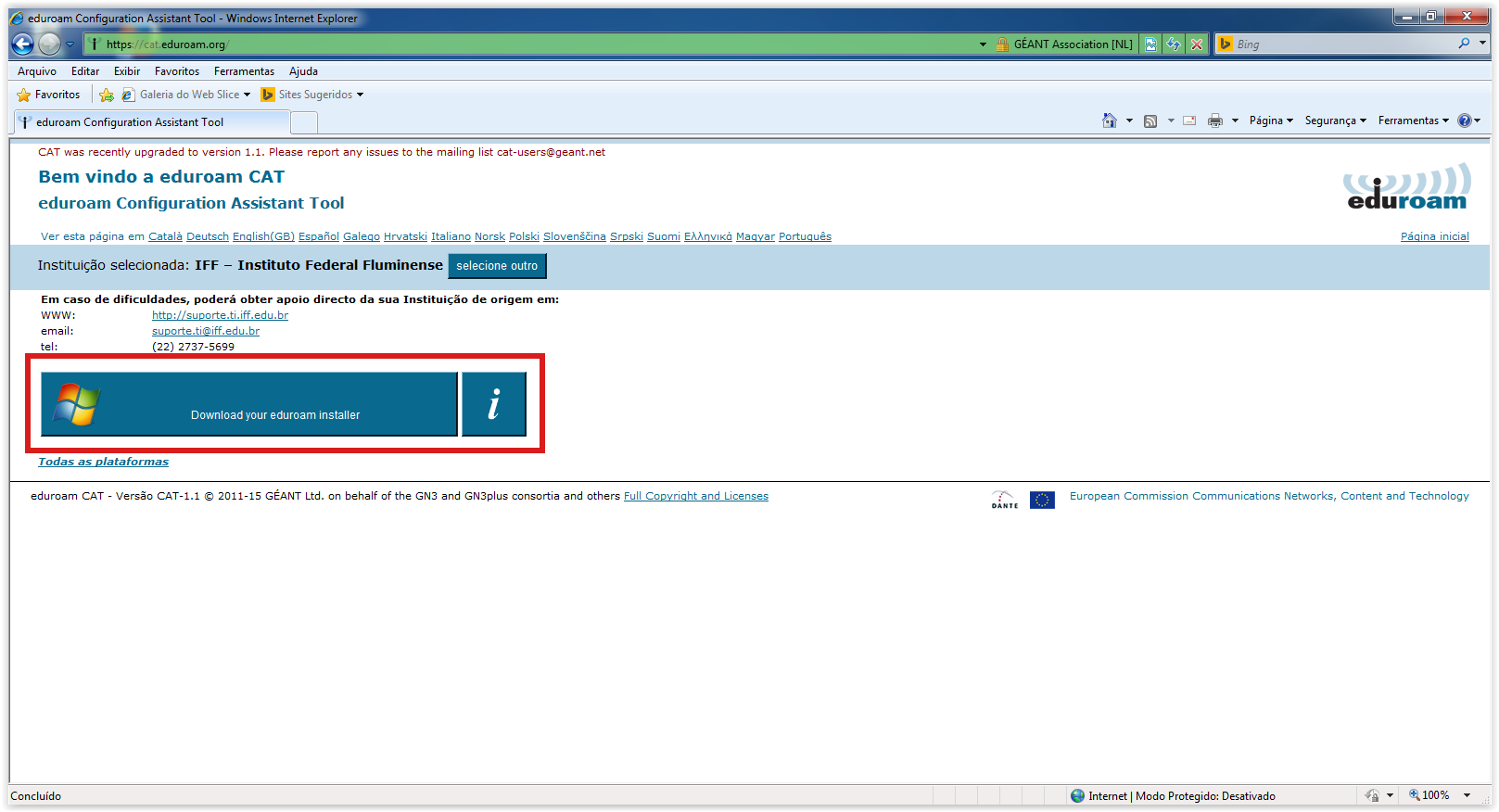Click the Favoritos star button

pyautogui.click(x=48, y=95)
